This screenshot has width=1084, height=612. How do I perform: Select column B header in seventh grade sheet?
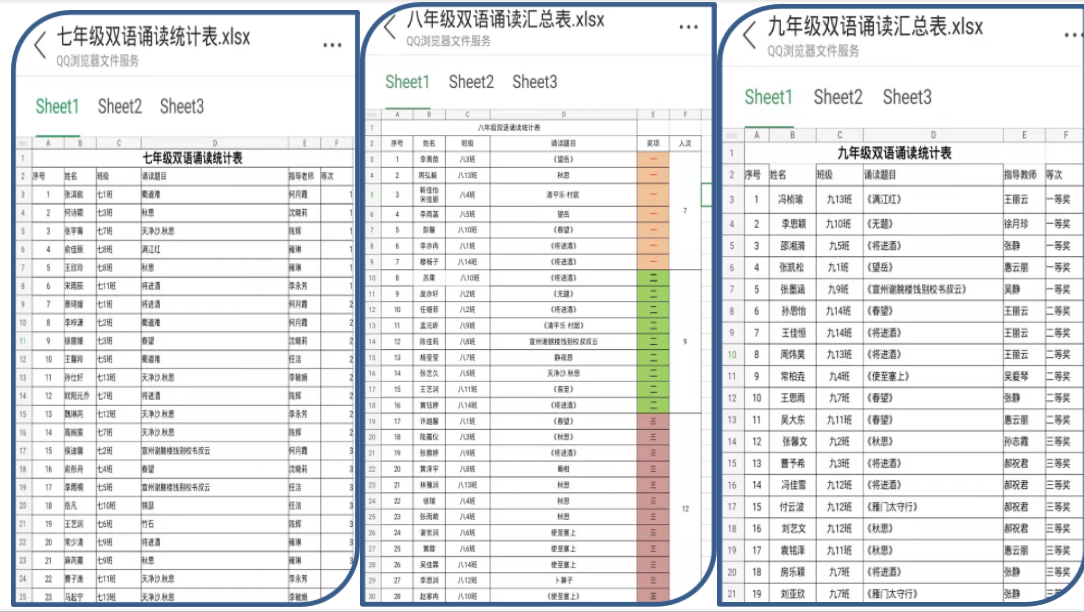pyautogui.click(x=80, y=143)
